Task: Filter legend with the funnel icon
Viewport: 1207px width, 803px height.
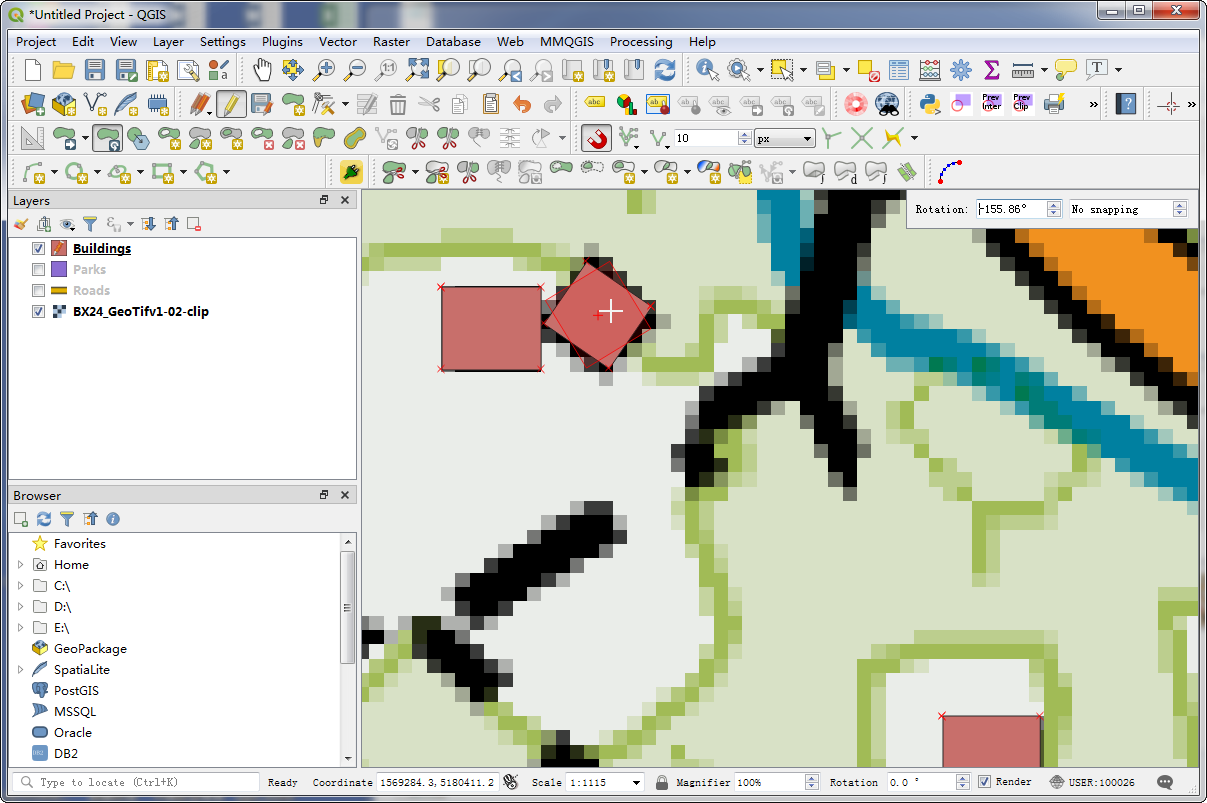Action: click(89, 224)
